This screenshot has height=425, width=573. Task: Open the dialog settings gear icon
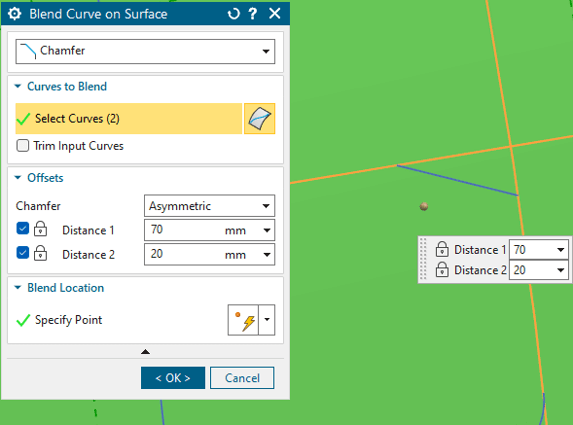[15, 14]
